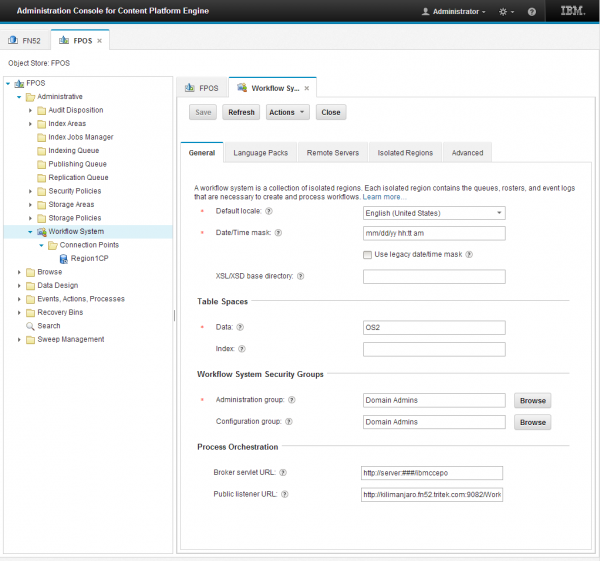The width and height of the screenshot is (600, 561).
Task: Click the Recovery Bins folder icon
Action: click(x=30, y=313)
